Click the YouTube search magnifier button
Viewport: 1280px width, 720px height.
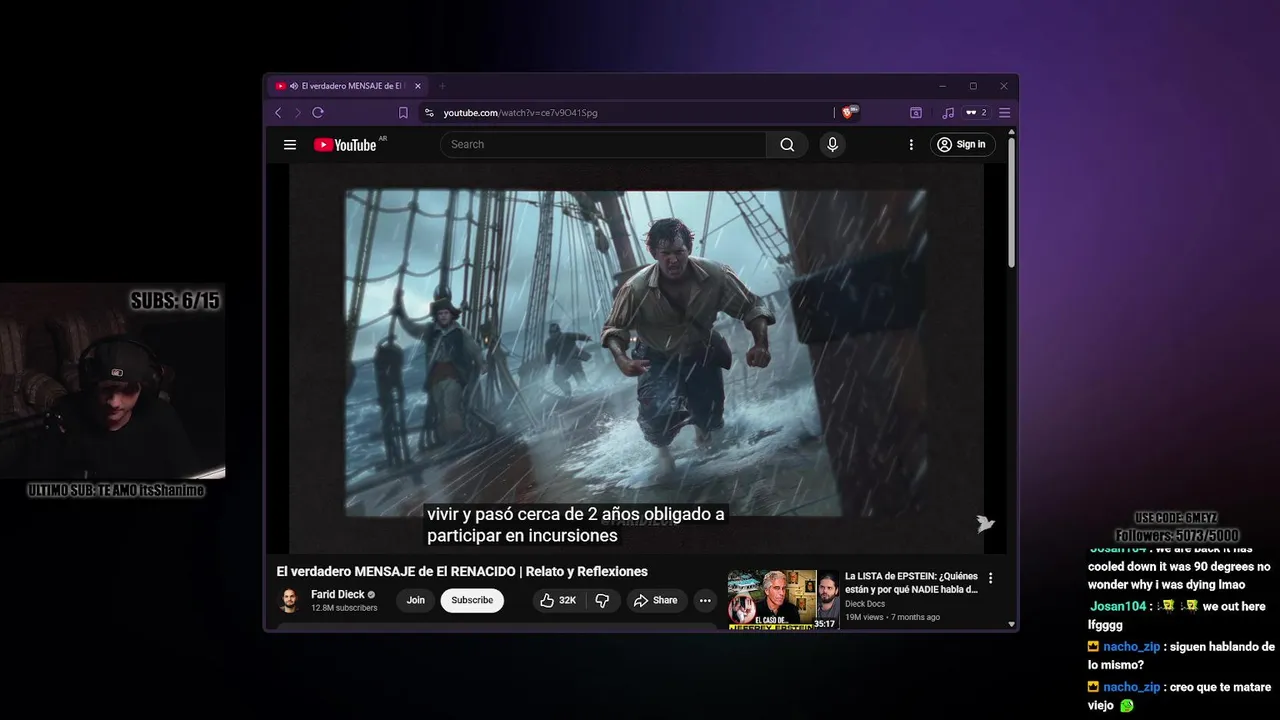pyautogui.click(x=787, y=145)
